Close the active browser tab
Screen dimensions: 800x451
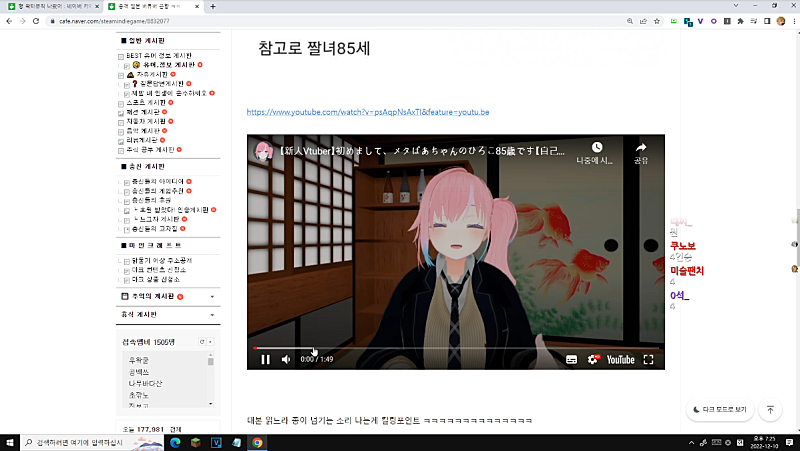pos(197,7)
